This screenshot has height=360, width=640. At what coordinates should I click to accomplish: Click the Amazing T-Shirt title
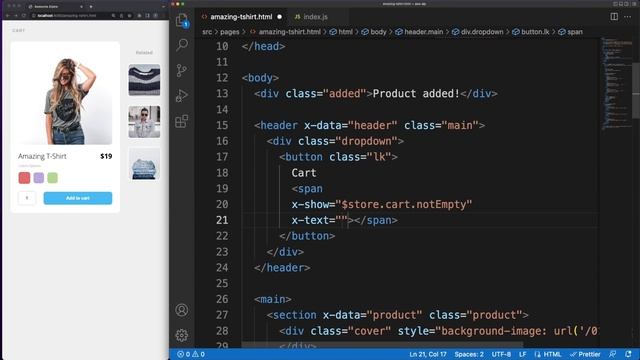pos(42,156)
